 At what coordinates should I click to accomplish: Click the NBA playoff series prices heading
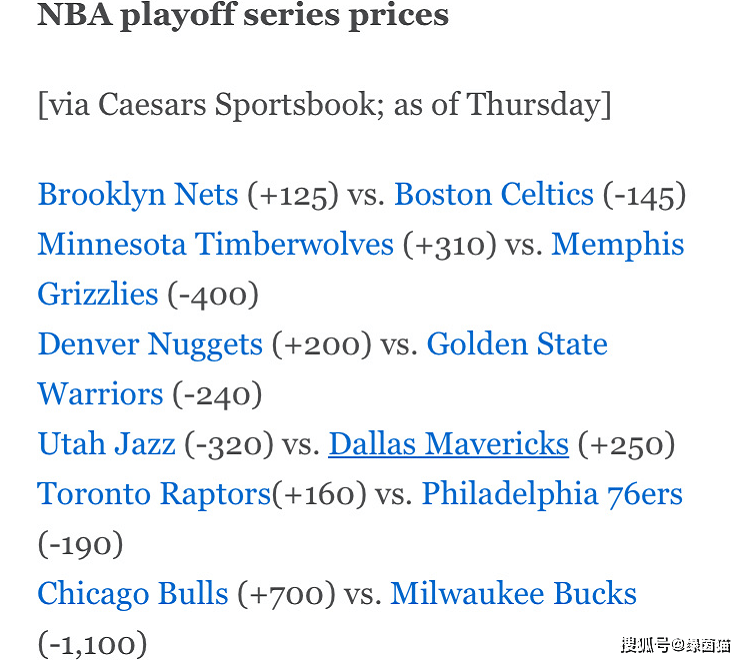[x=243, y=15]
